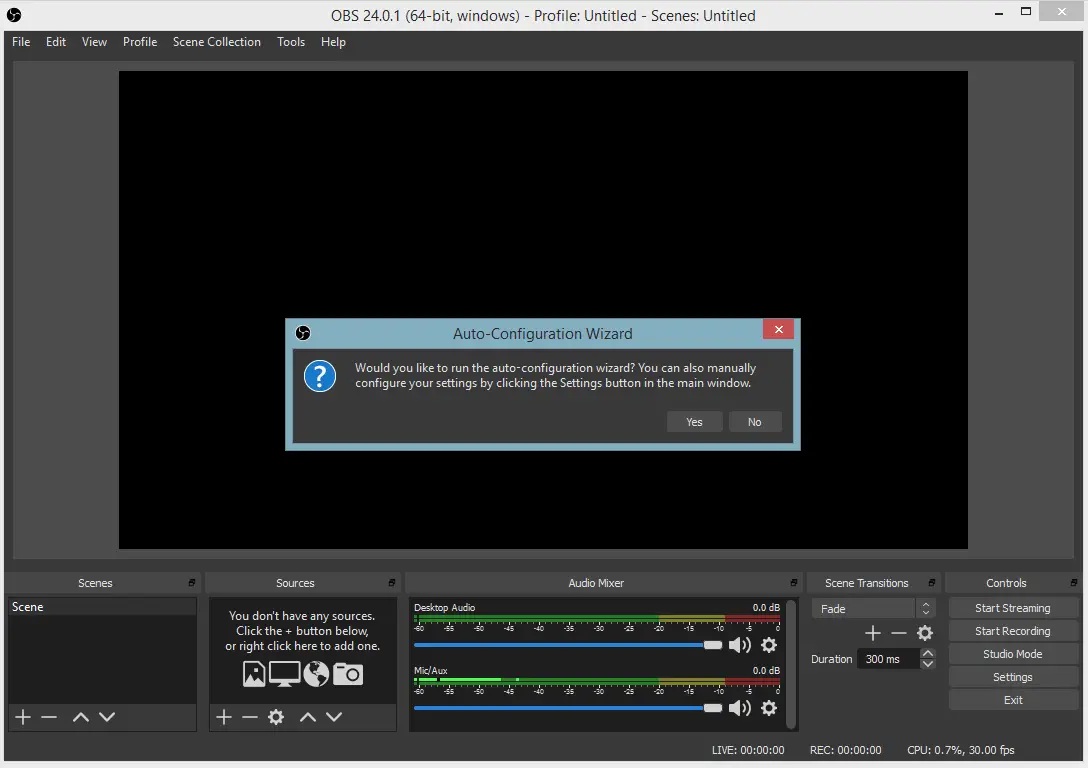
Task: Enable Studio Mode
Action: [x=1012, y=654]
